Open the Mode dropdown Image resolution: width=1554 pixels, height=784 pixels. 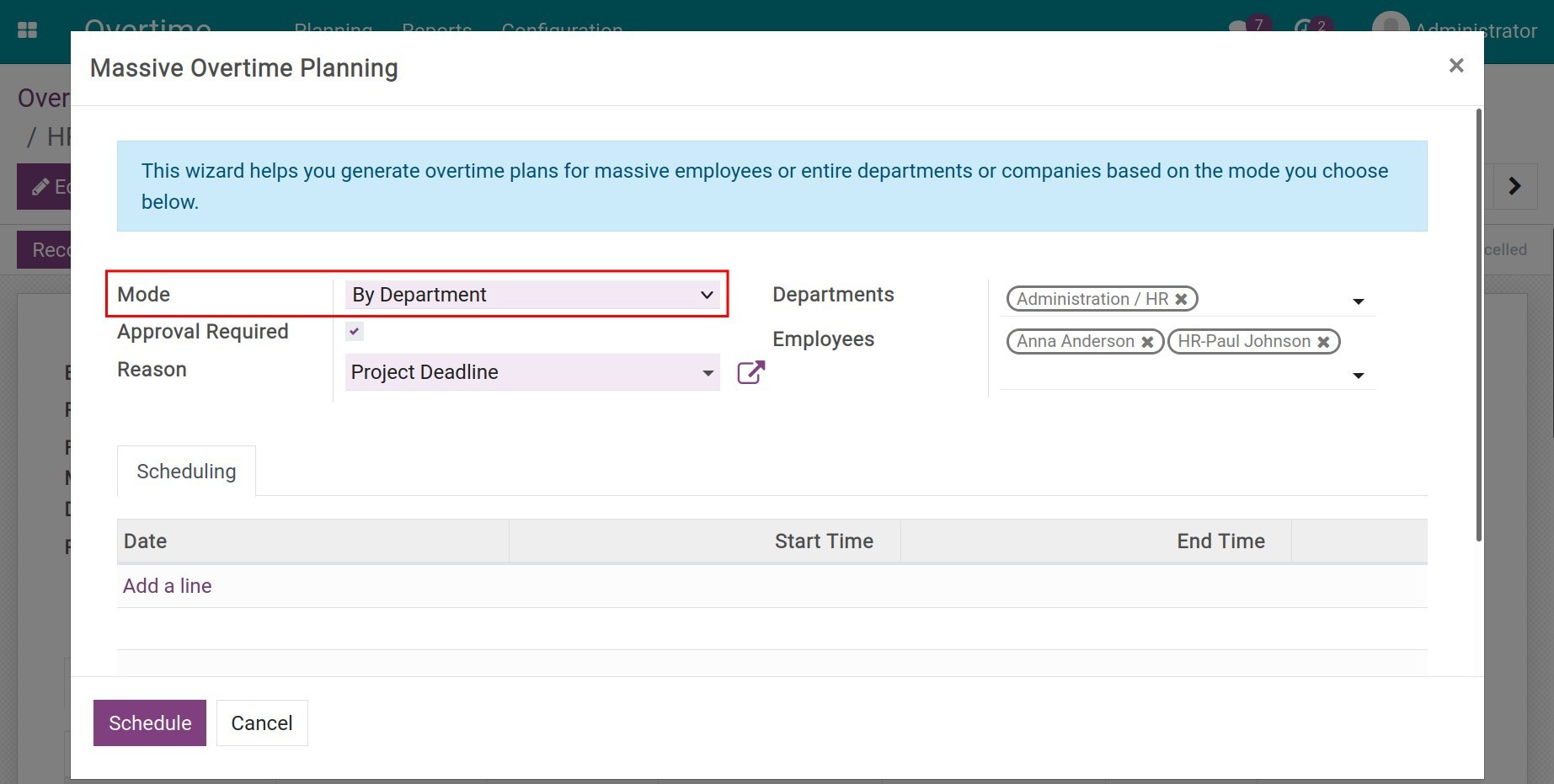point(532,295)
